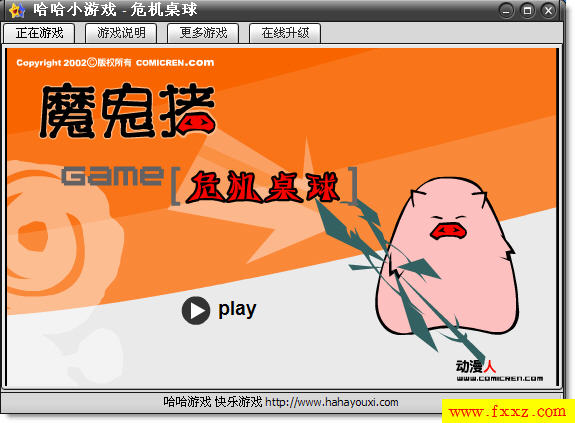Click the star app icon in title bar
This screenshot has width=575, height=423.
point(17,10)
